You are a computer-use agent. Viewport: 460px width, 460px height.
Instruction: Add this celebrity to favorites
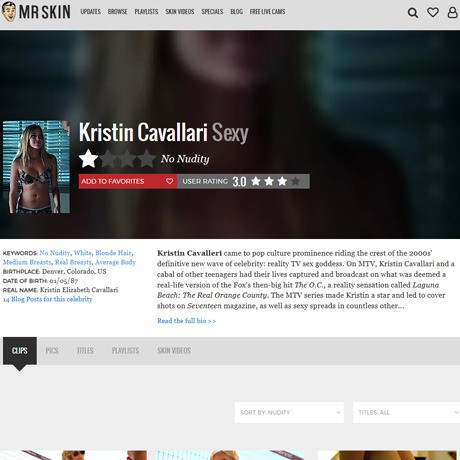128,181
